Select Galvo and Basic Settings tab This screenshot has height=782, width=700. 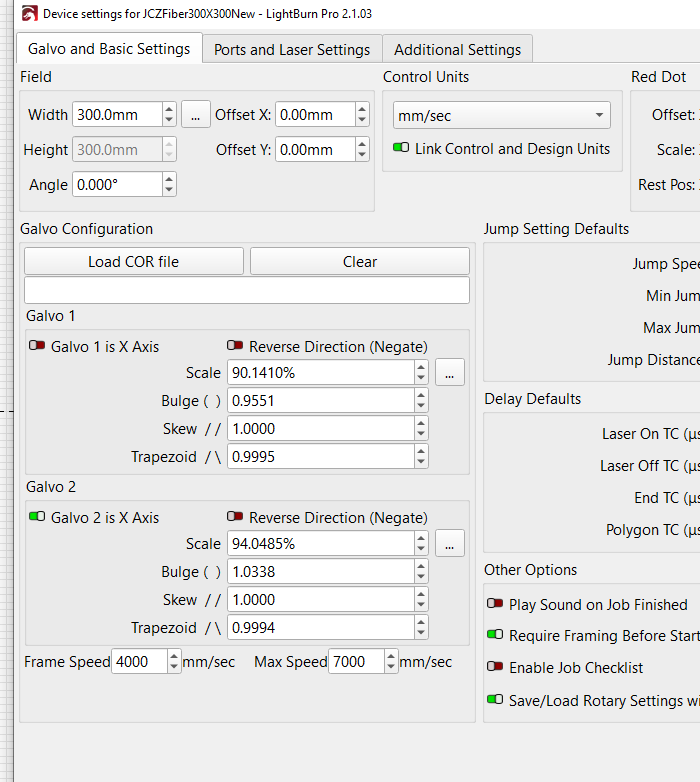(x=109, y=48)
